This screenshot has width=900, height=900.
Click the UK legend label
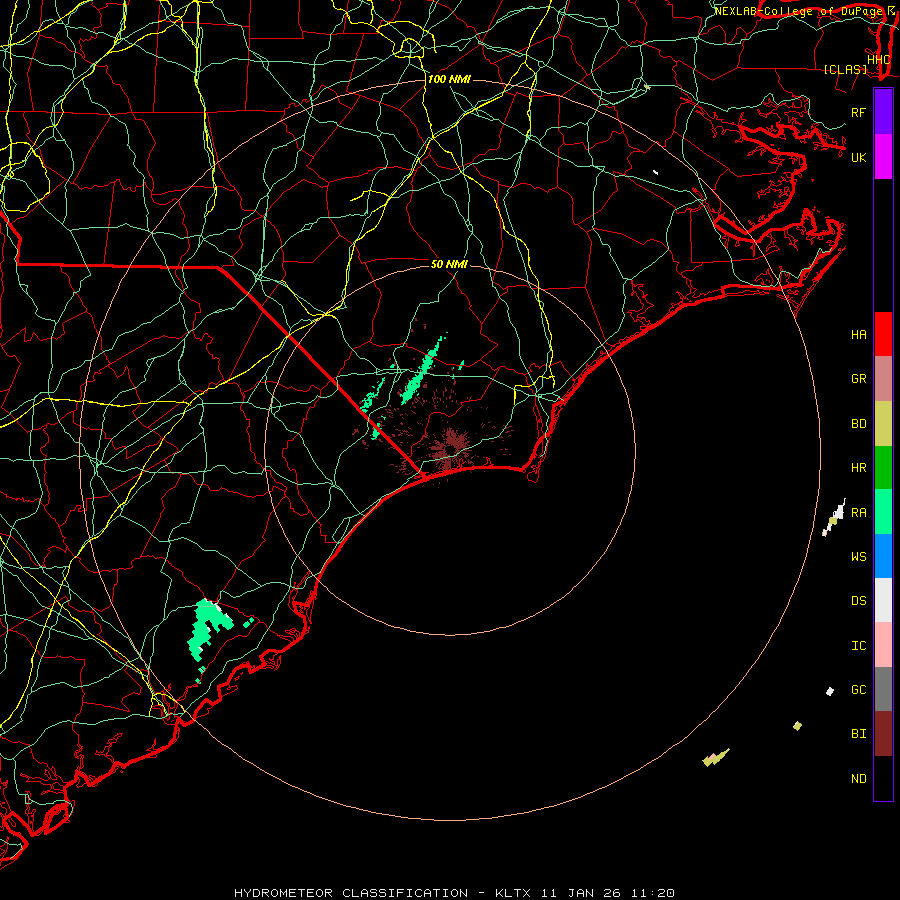click(859, 157)
